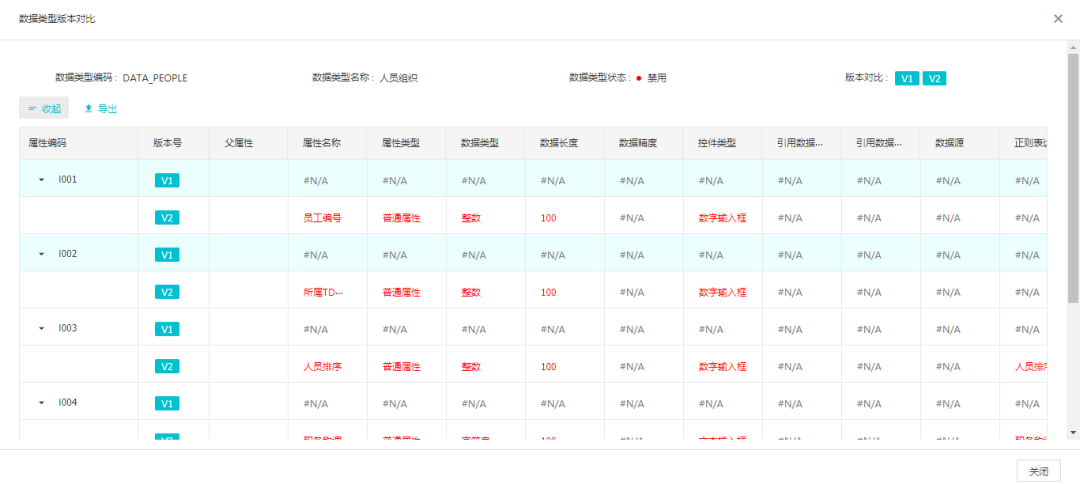Collapse the I001 attribute row

tap(42, 180)
